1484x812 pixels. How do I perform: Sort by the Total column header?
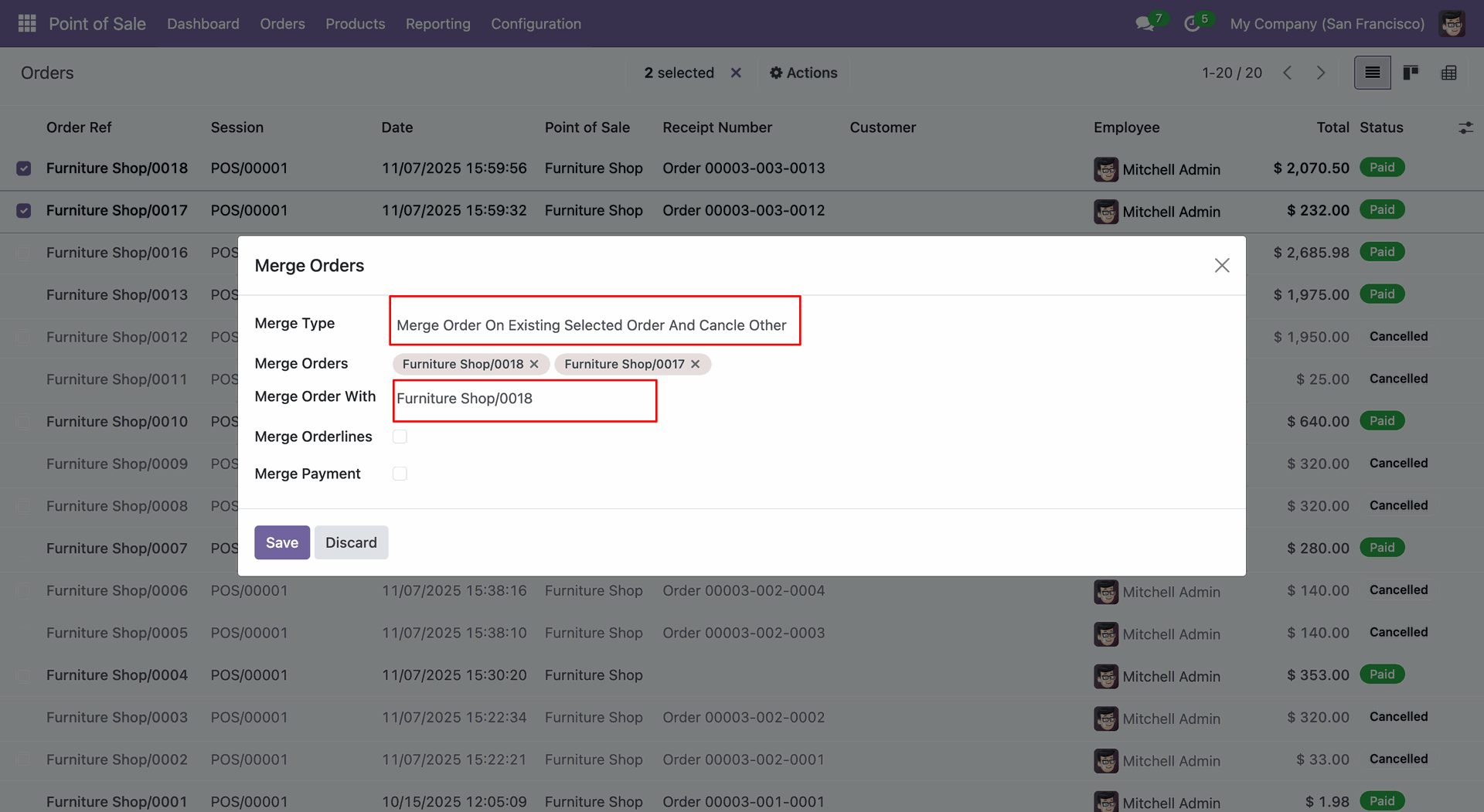point(1333,127)
